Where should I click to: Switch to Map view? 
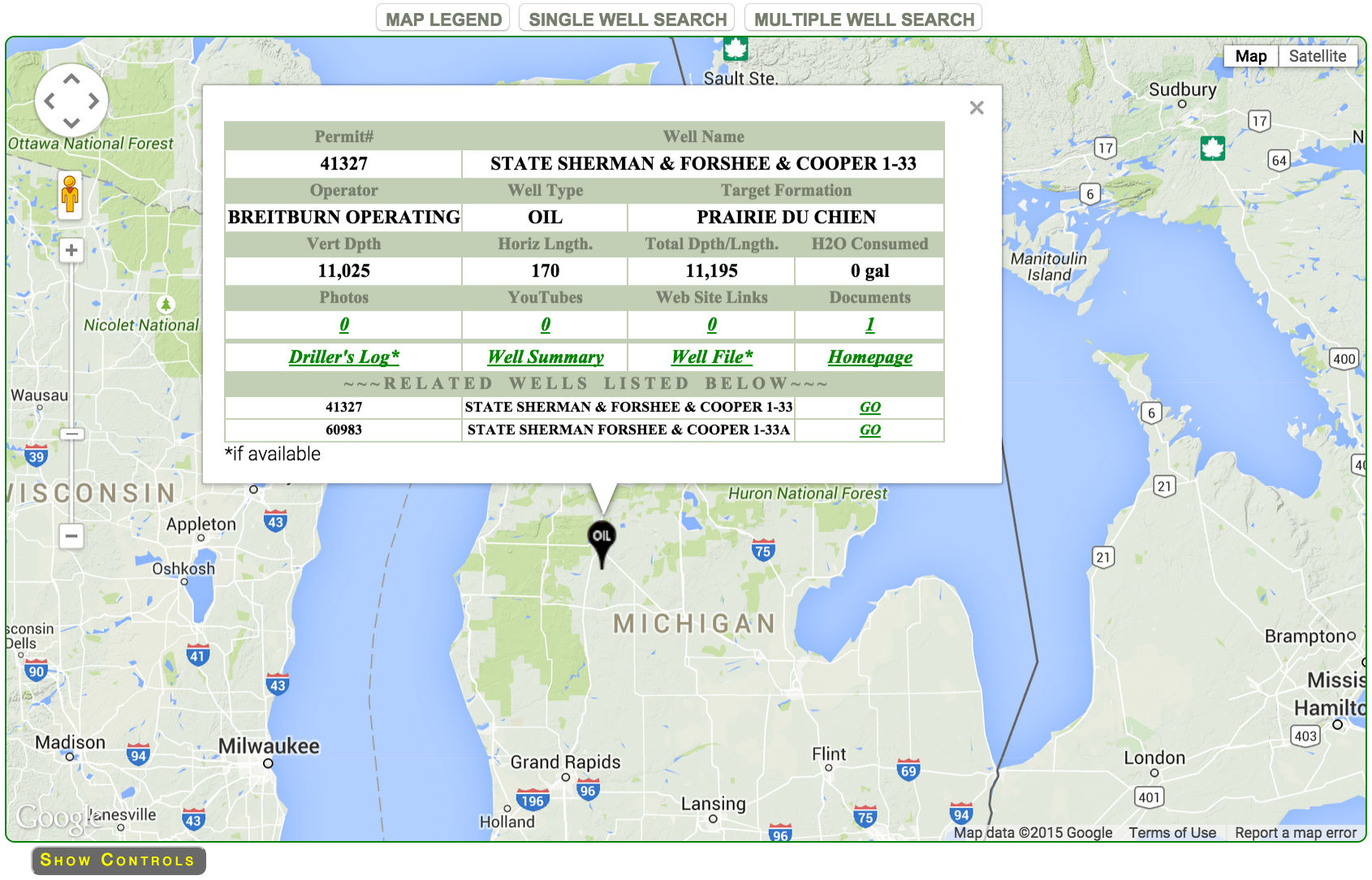click(x=1250, y=56)
